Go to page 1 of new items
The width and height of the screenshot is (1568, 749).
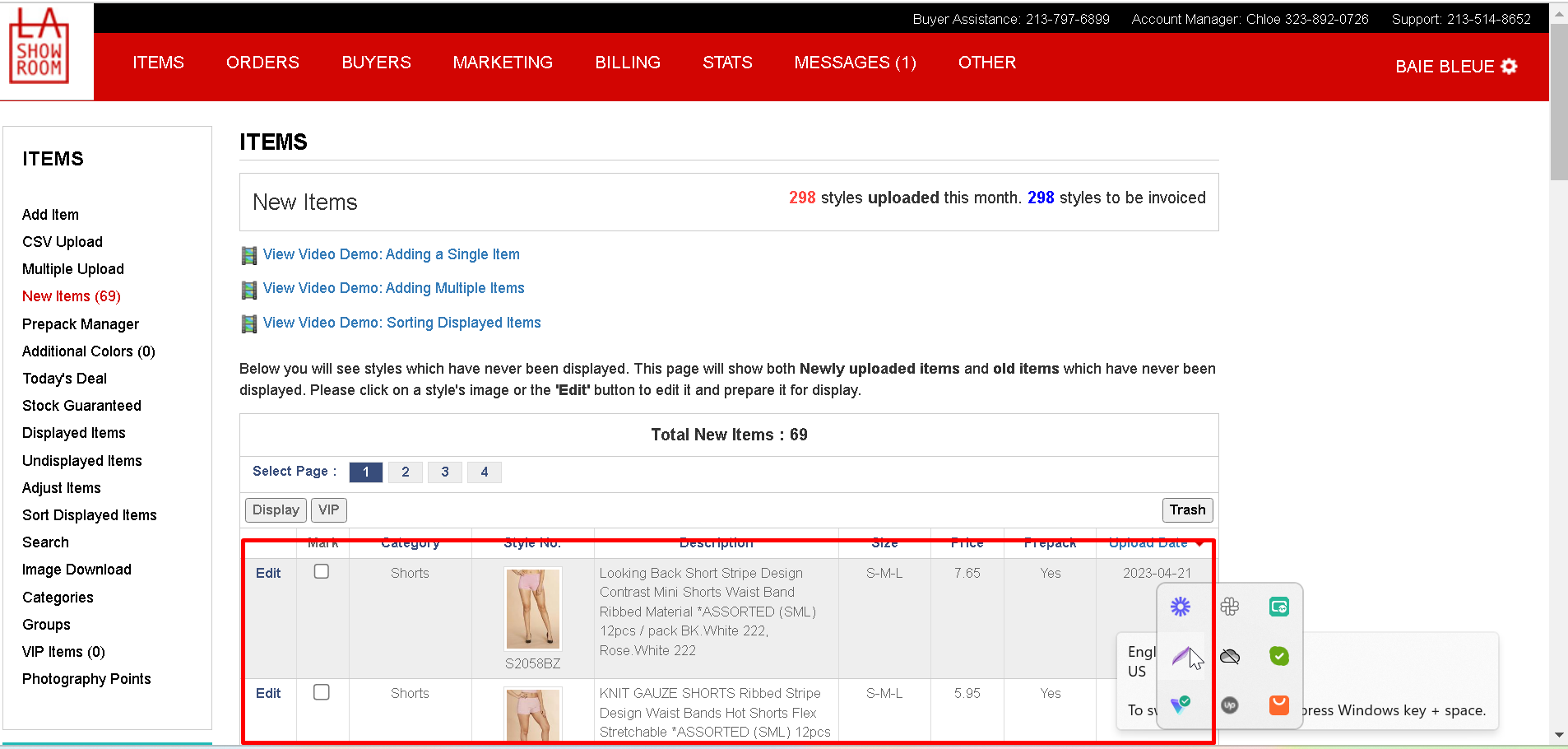click(x=366, y=472)
